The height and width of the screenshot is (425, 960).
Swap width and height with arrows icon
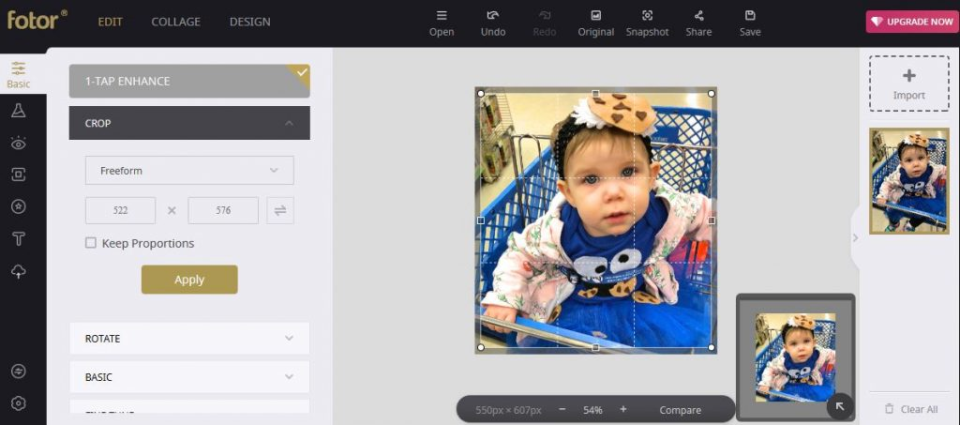280,210
